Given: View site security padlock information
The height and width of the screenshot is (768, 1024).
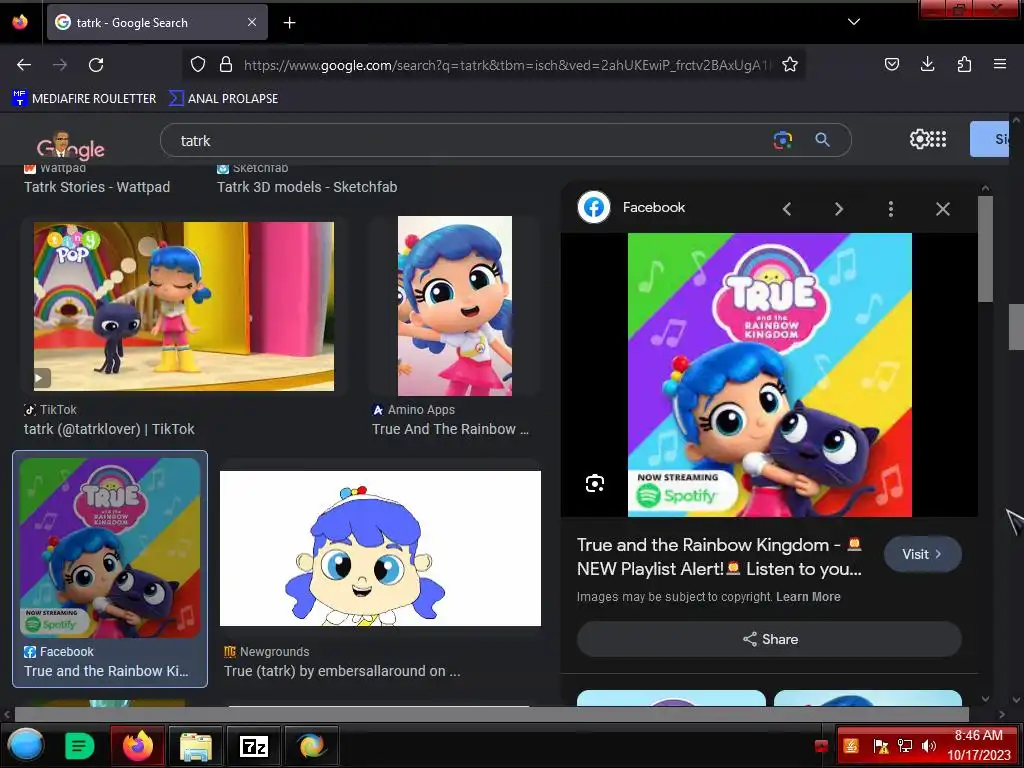Looking at the screenshot, I should click(x=226, y=64).
